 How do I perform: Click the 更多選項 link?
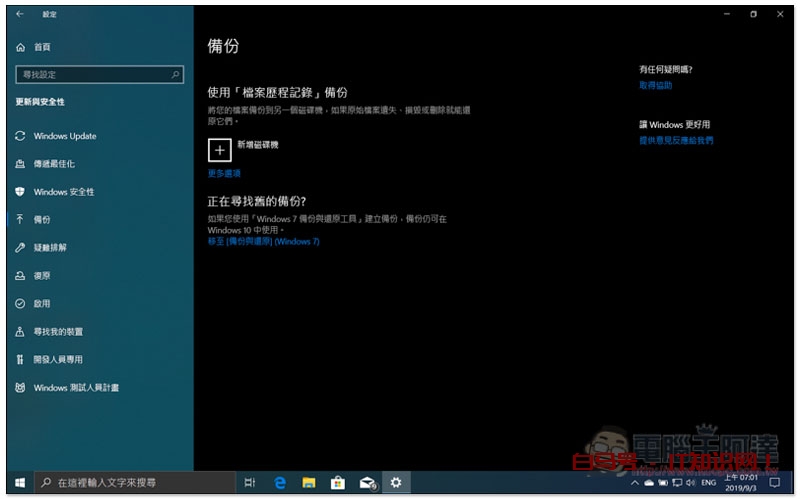click(224, 173)
